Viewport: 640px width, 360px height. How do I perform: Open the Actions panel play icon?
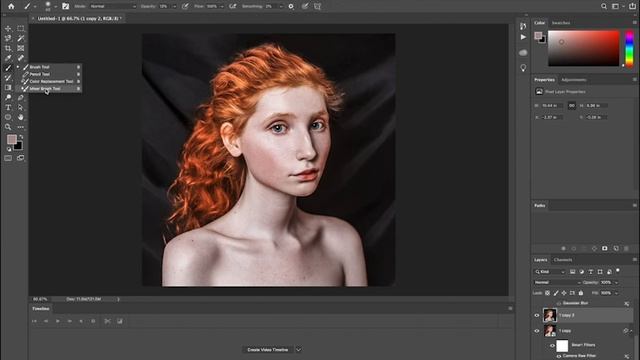(523, 37)
